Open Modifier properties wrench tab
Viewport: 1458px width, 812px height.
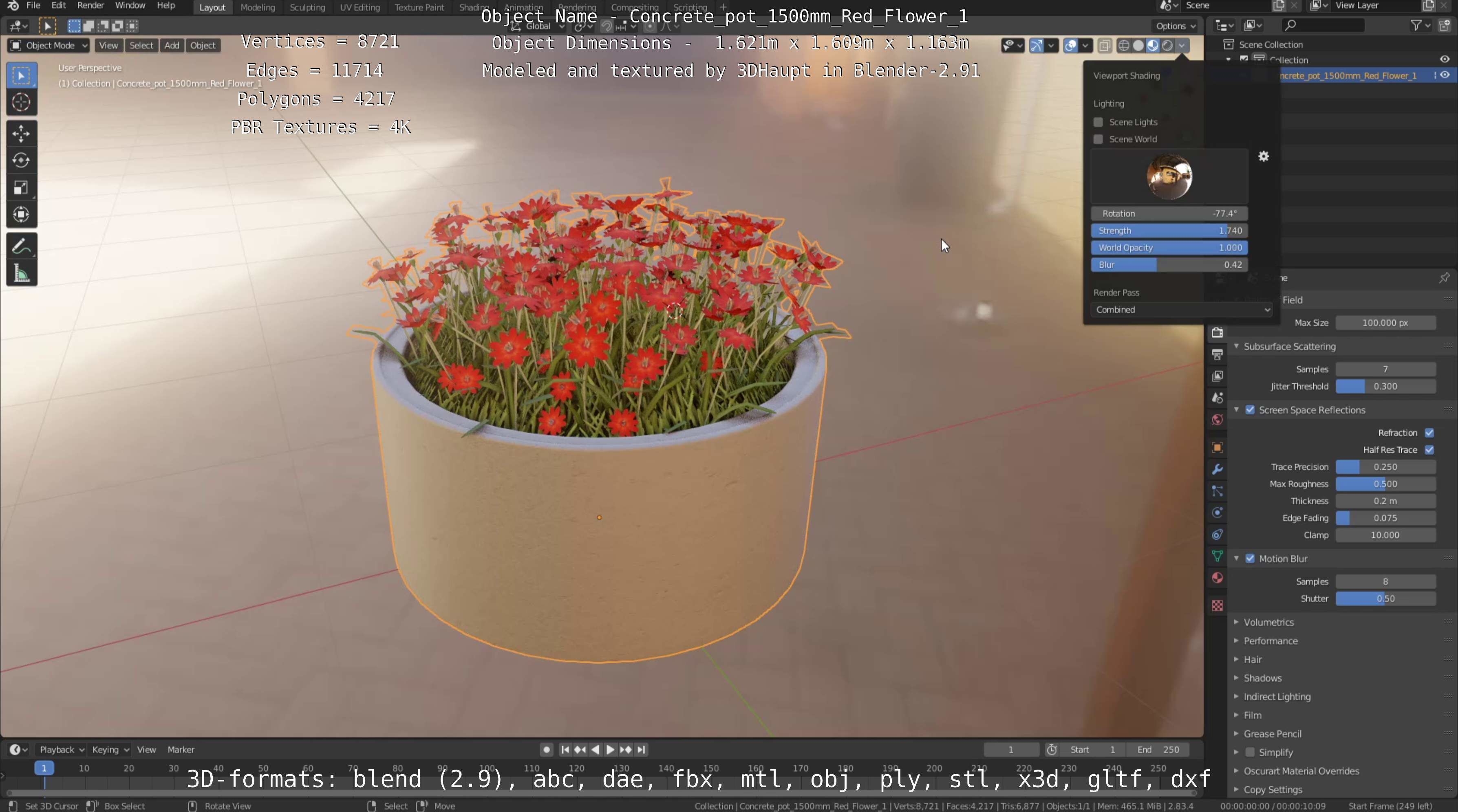(x=1218, y=469)
